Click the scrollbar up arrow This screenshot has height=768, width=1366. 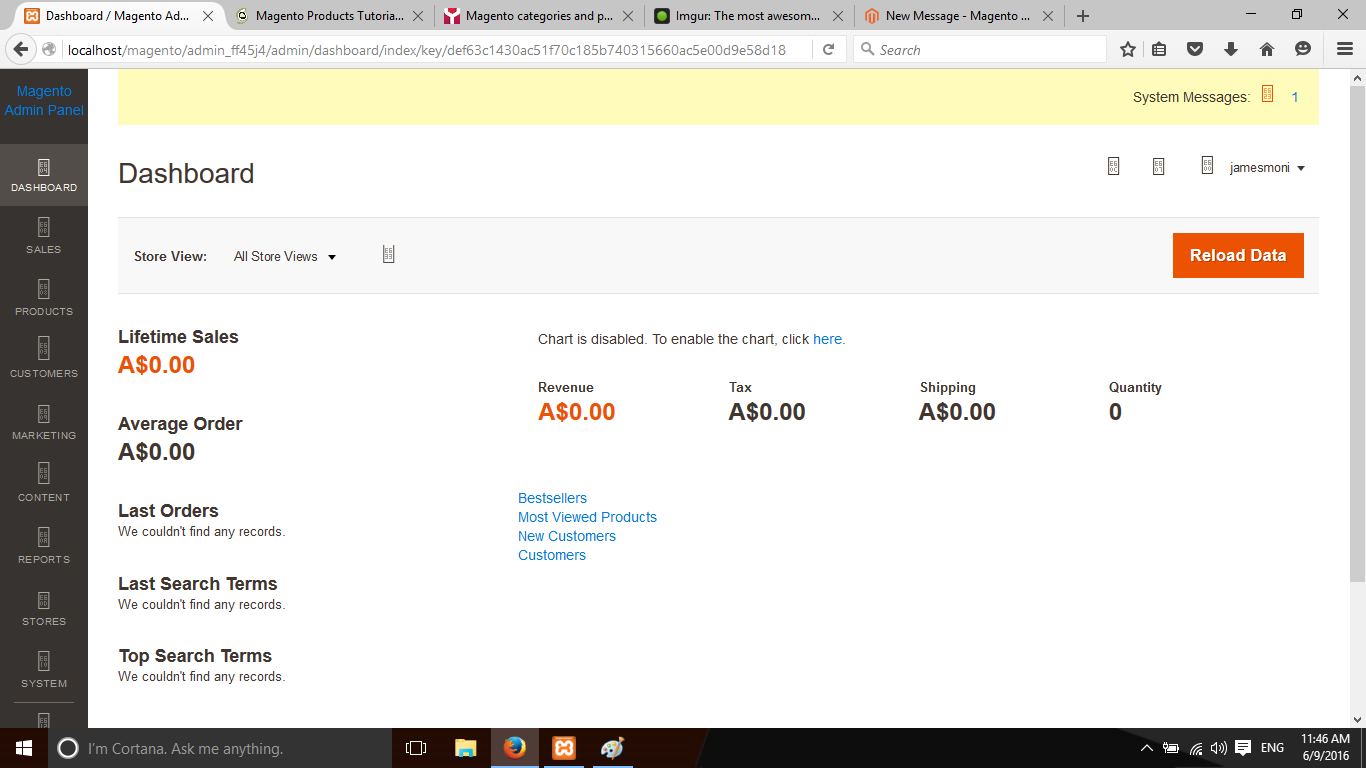[1357, 78]
